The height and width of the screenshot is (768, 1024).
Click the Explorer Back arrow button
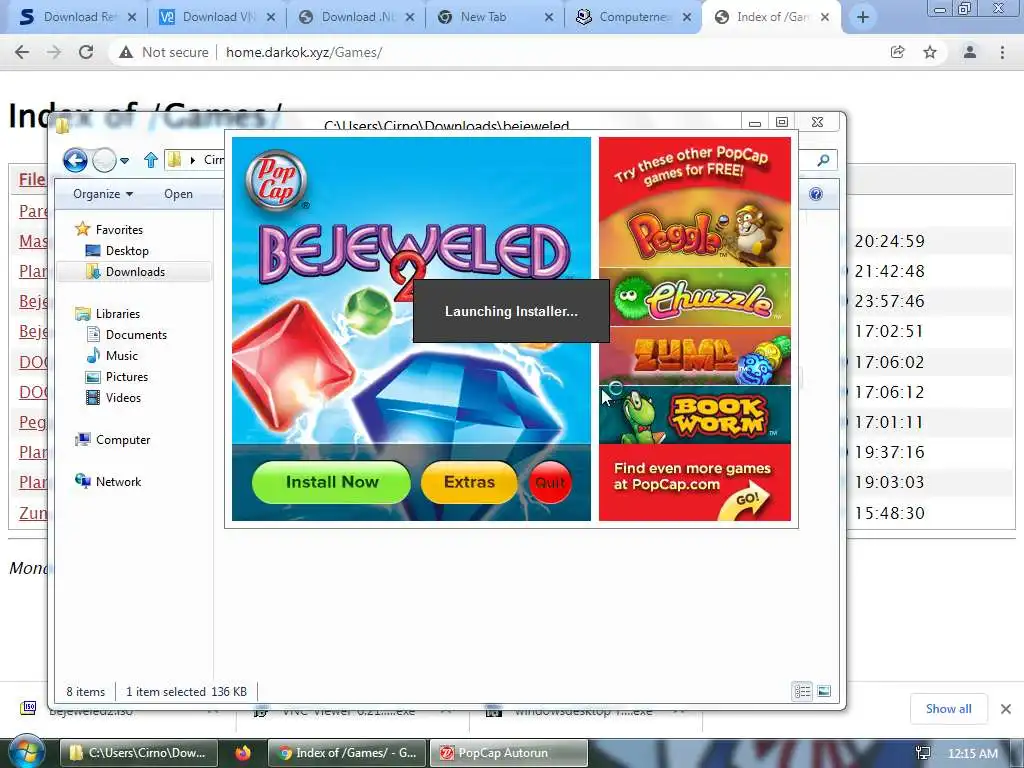click(75, 160)
